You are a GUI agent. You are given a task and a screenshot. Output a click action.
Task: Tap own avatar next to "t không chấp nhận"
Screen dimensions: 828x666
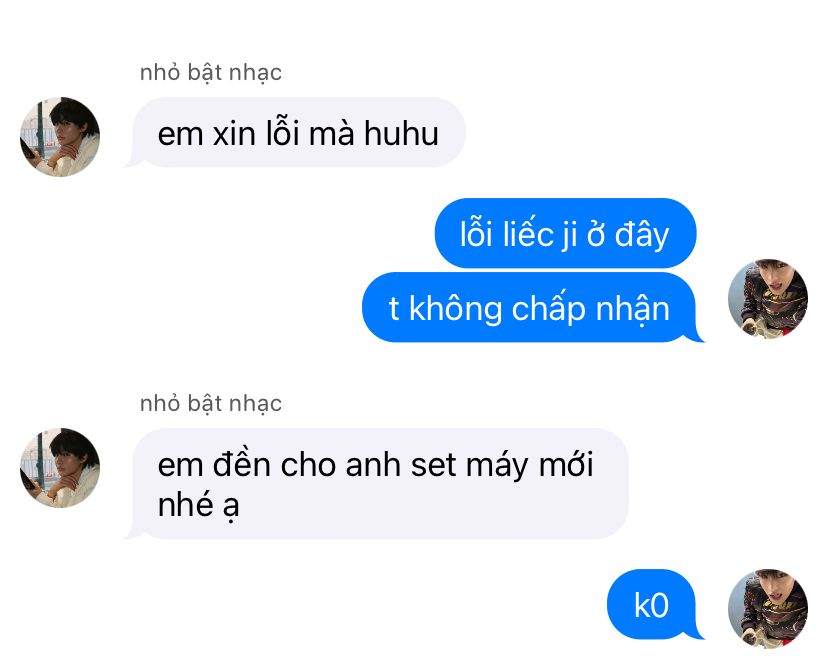[768, 298]
